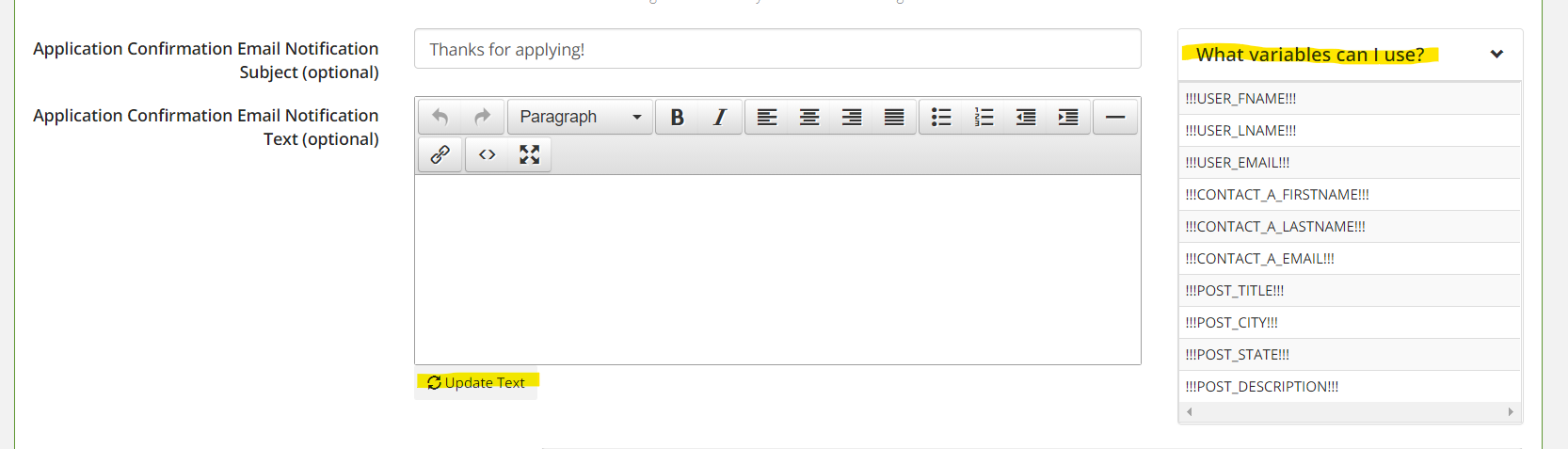The height and width of the screenshot is (449, 1568).
Task: Click inside the email text editor area
Action: [x=777, y=269]
